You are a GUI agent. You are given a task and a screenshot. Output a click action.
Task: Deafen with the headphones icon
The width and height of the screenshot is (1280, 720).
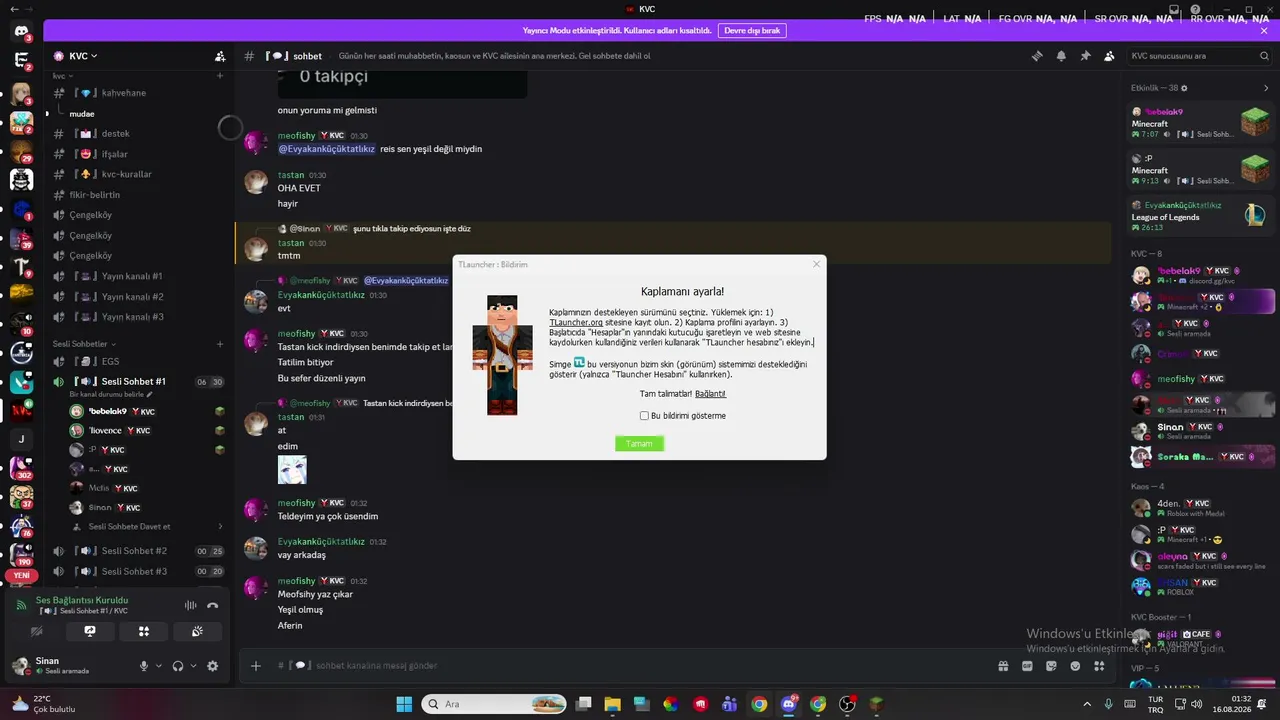(178, 666)
